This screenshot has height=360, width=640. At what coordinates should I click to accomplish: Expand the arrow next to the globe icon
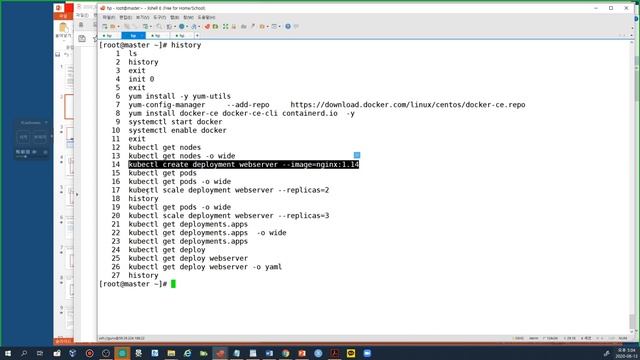[x=187, y=27]
